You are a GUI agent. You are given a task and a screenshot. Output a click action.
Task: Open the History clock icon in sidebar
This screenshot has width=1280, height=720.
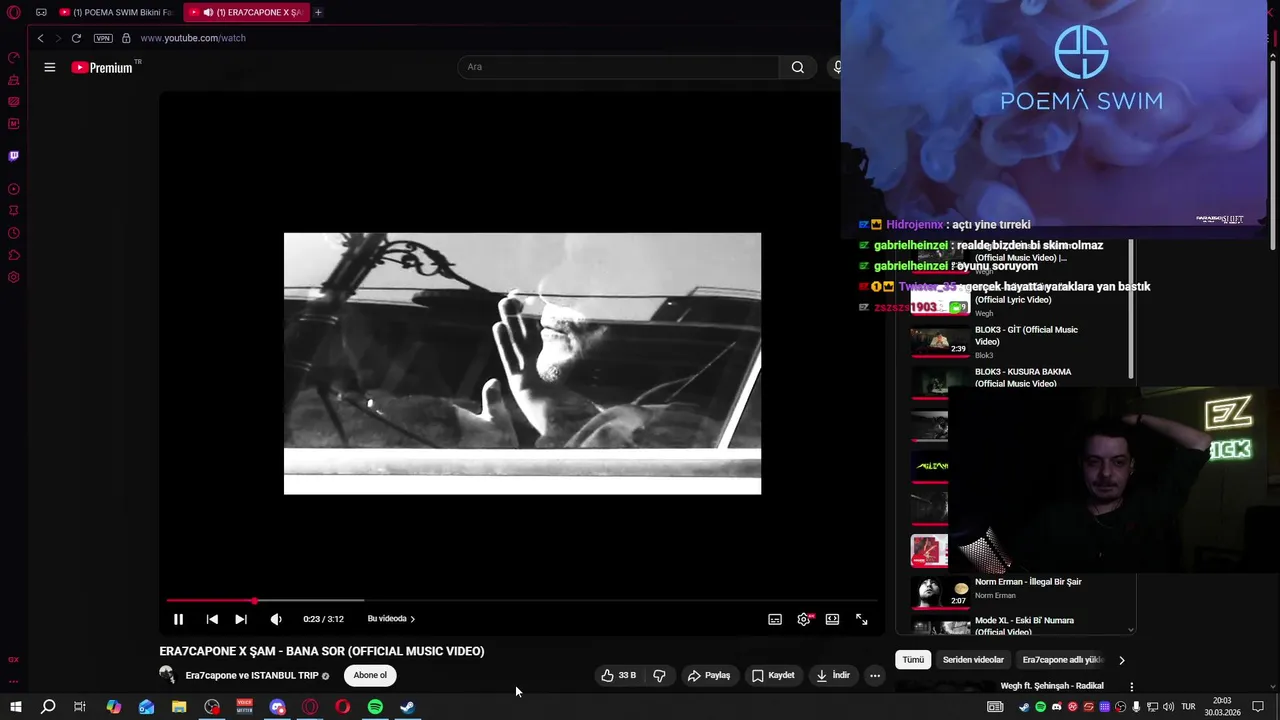(x=14, y=233)
